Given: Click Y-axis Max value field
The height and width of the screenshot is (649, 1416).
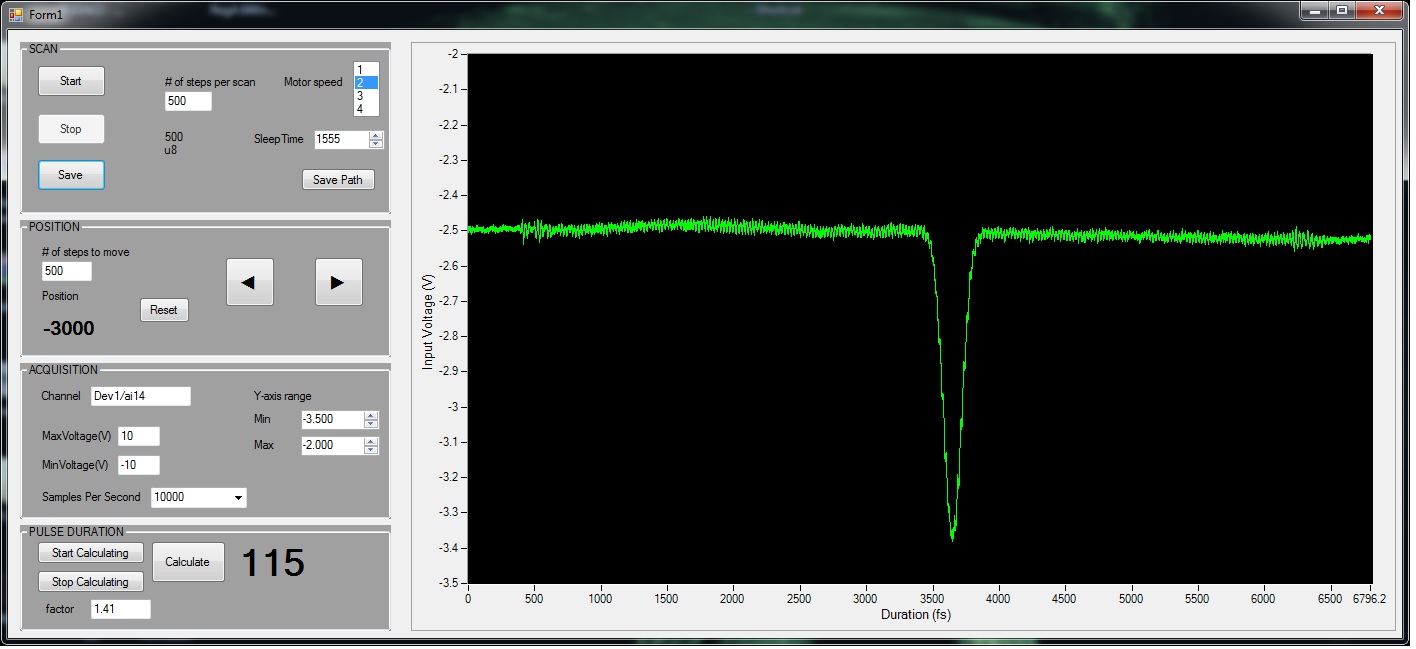Looking at the screenshot, I should point(332,446).
